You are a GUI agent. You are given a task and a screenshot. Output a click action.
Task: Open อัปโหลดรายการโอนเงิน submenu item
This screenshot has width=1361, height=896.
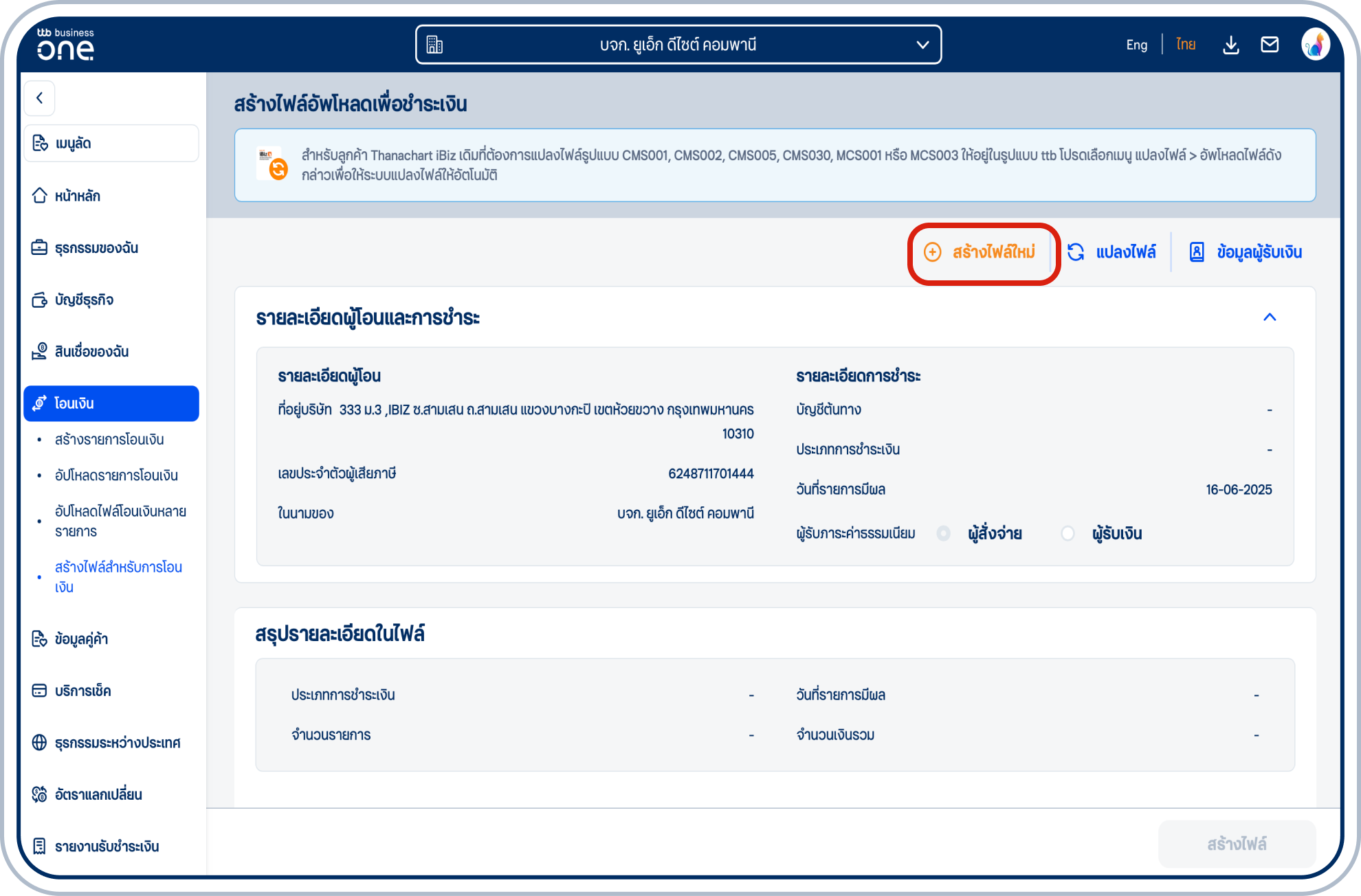pos(116,475)
